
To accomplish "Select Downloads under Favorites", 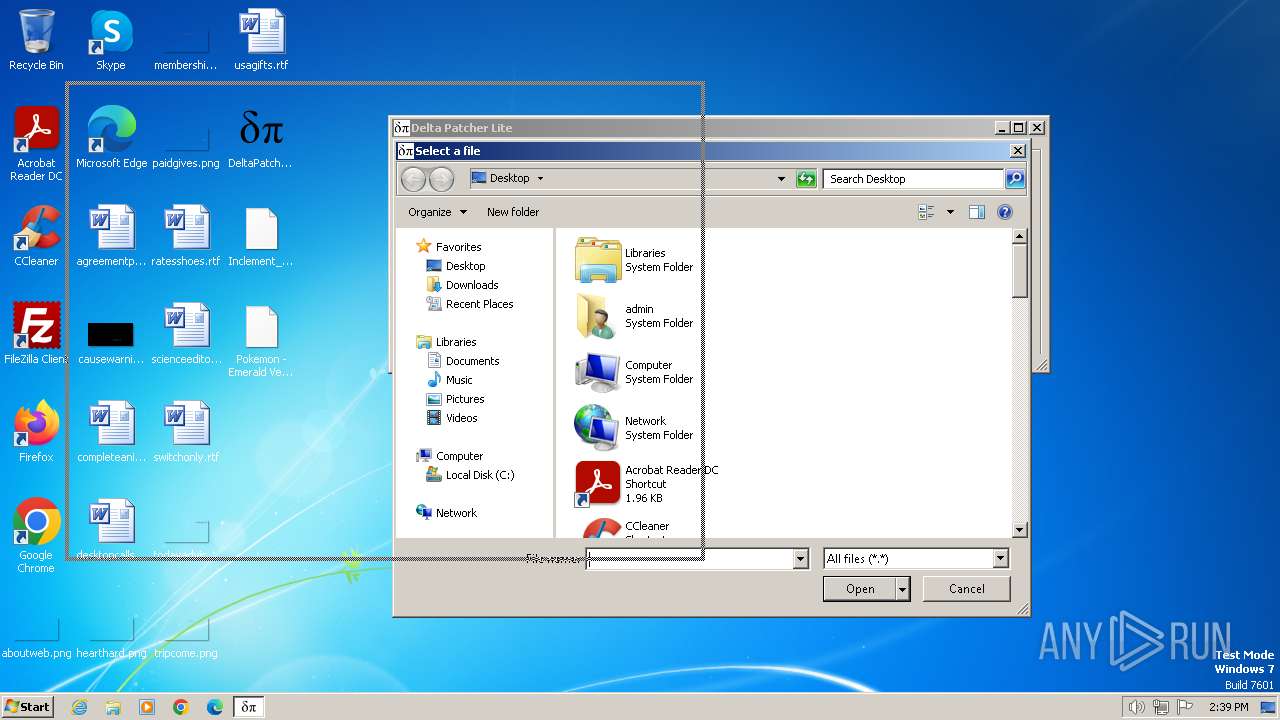I will click(x=462, y=285).
